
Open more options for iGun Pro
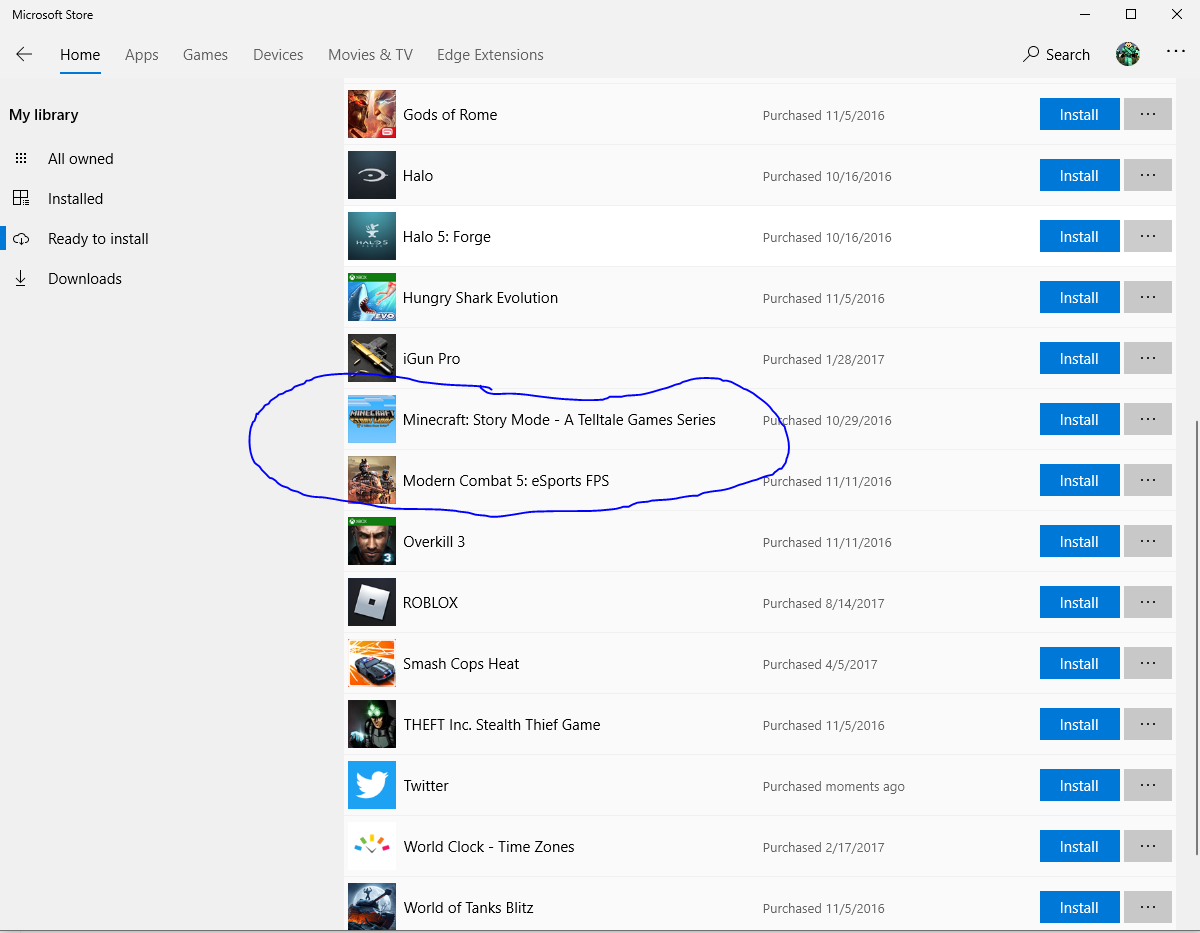1148,359
